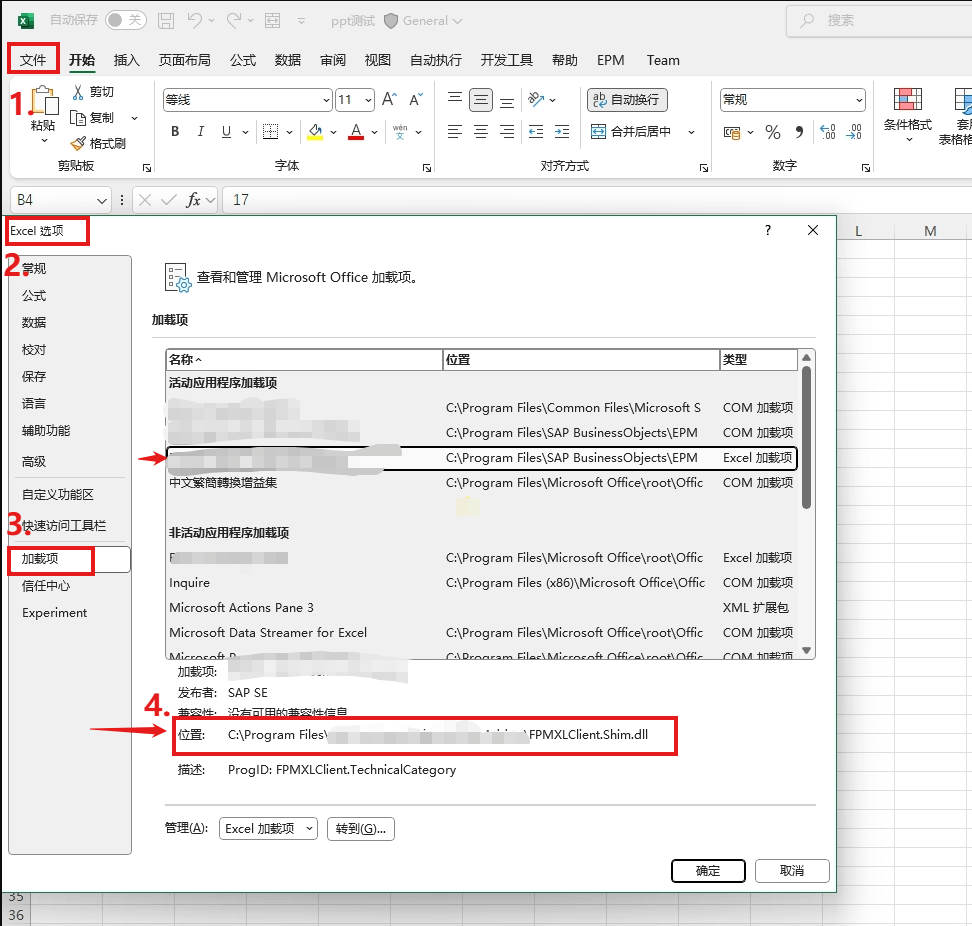Click the Paste clipboard icon
Screen dimensions: 972x926
44,101
